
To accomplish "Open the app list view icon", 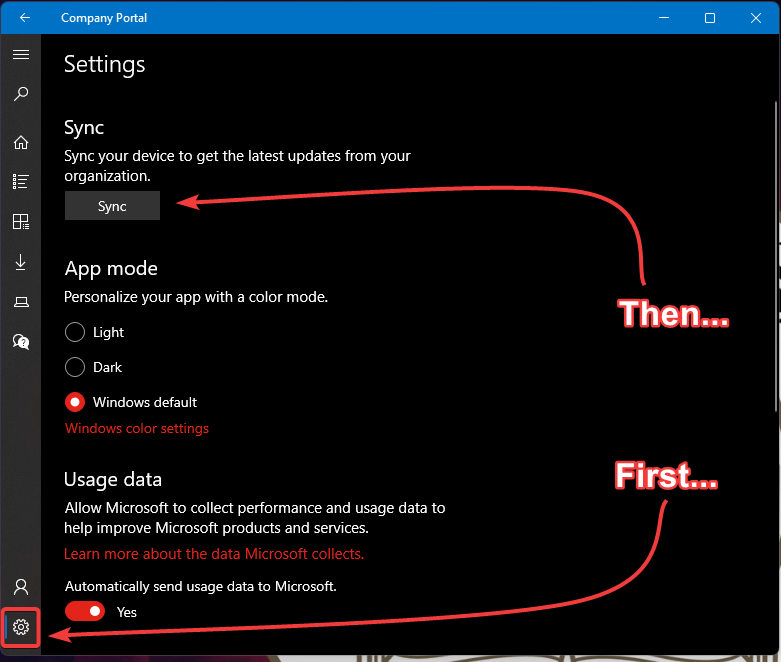I will pyautogui.click(x=21, y=182).
